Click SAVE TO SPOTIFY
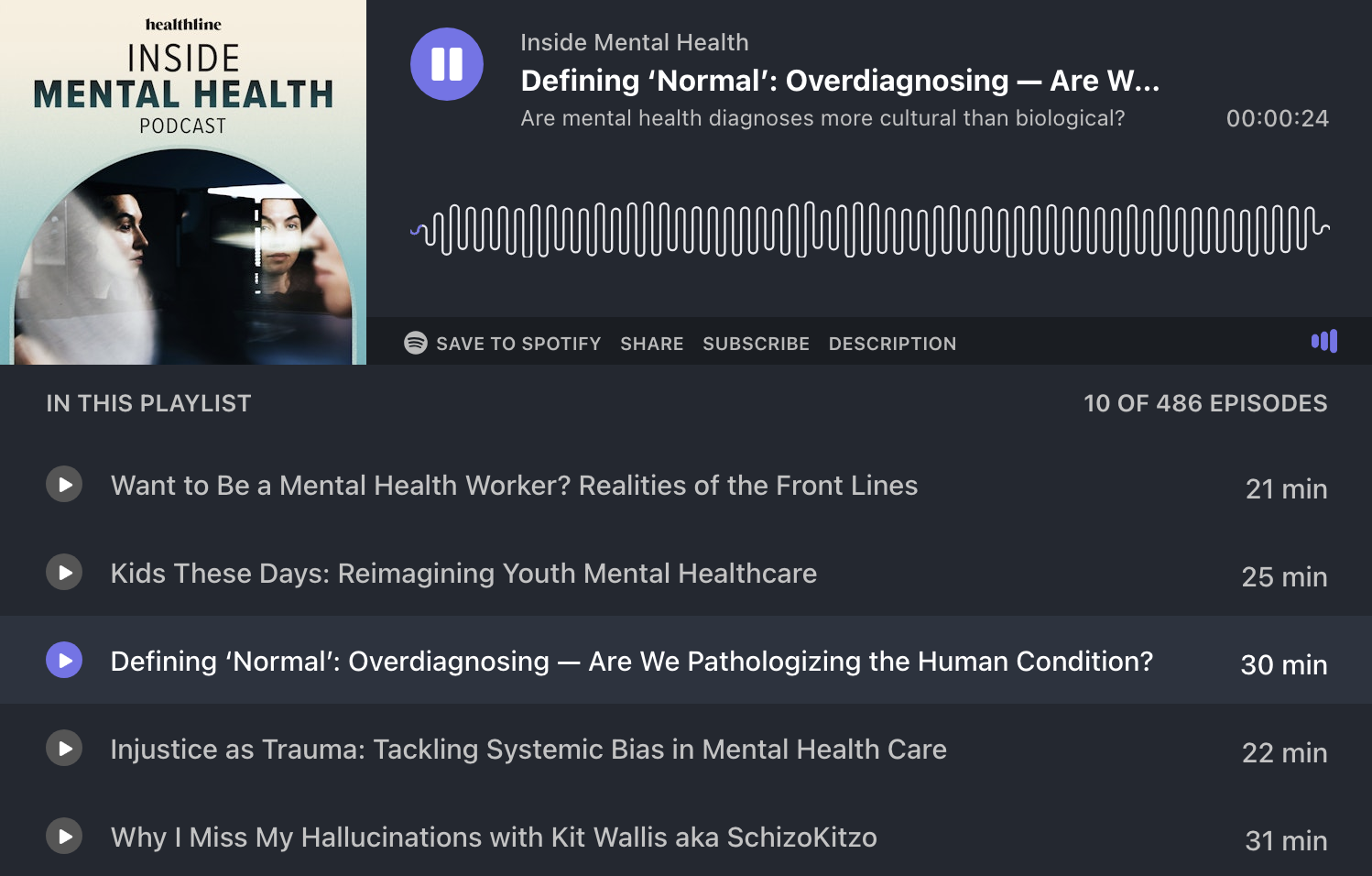The height and width of the screenshot is (876, 1372). tap(503, 344)
